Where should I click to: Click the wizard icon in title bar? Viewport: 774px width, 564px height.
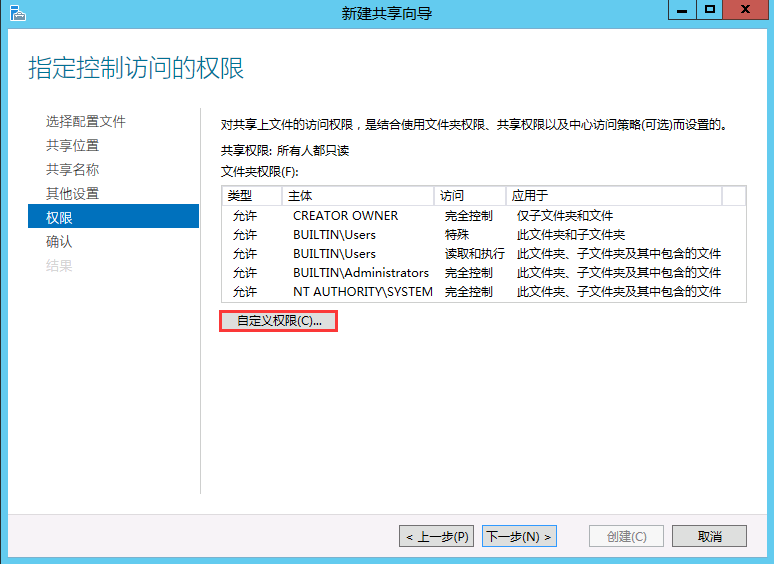(x=17, y=13)
